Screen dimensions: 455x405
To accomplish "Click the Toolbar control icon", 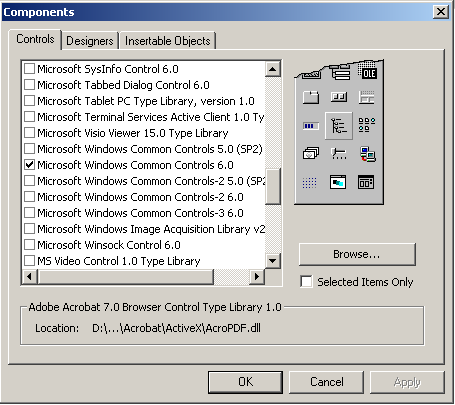I will click(339, 97).
